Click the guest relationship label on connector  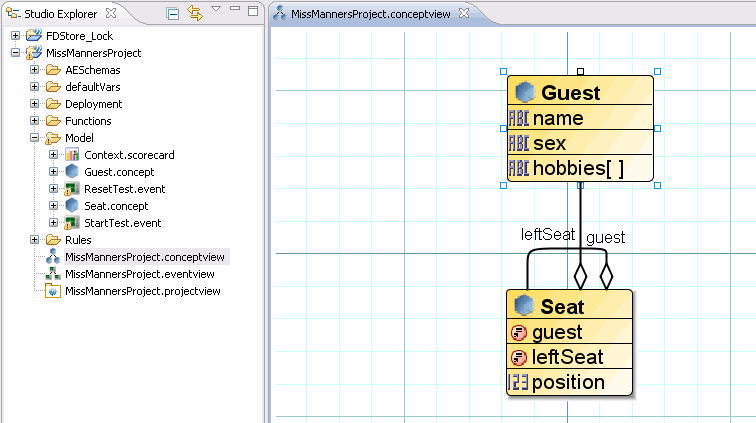[x=606, y=237]
